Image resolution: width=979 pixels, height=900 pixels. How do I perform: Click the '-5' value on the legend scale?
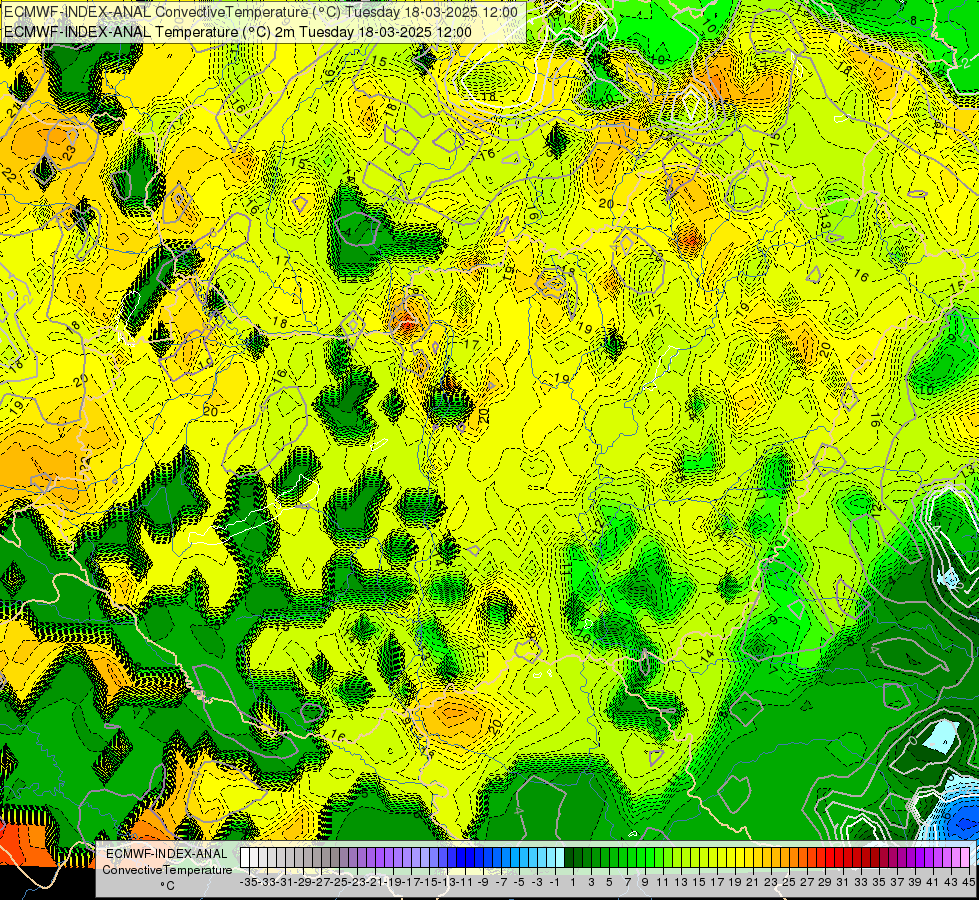point(519,881)
